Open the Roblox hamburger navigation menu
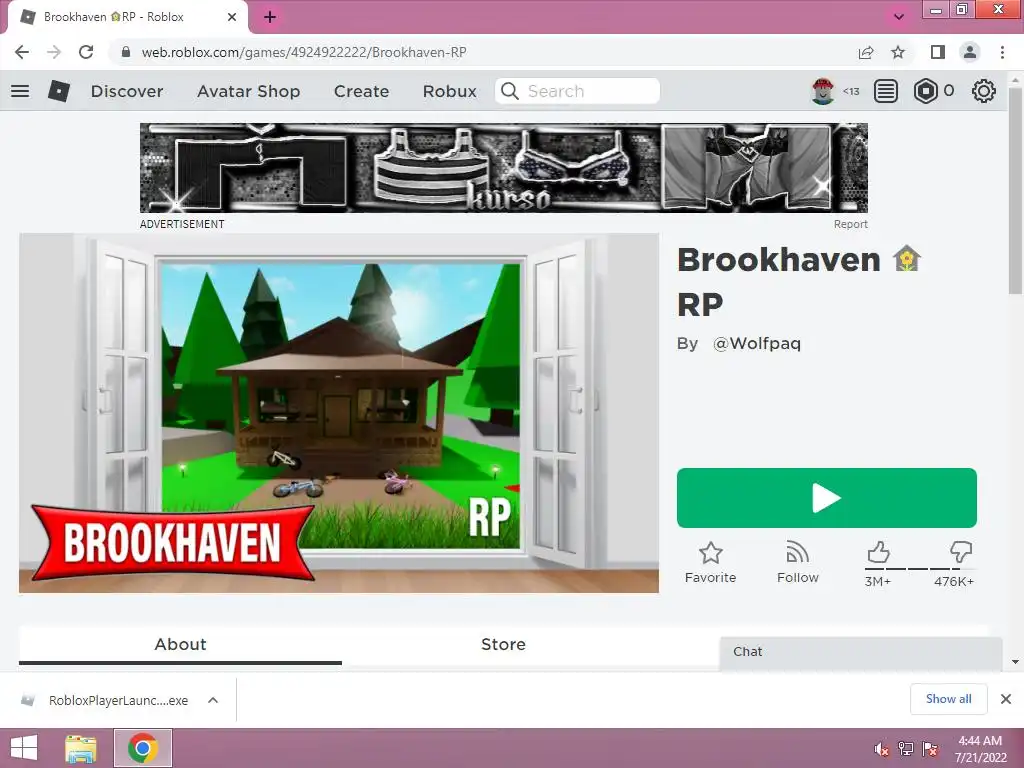 coord(20,91)
